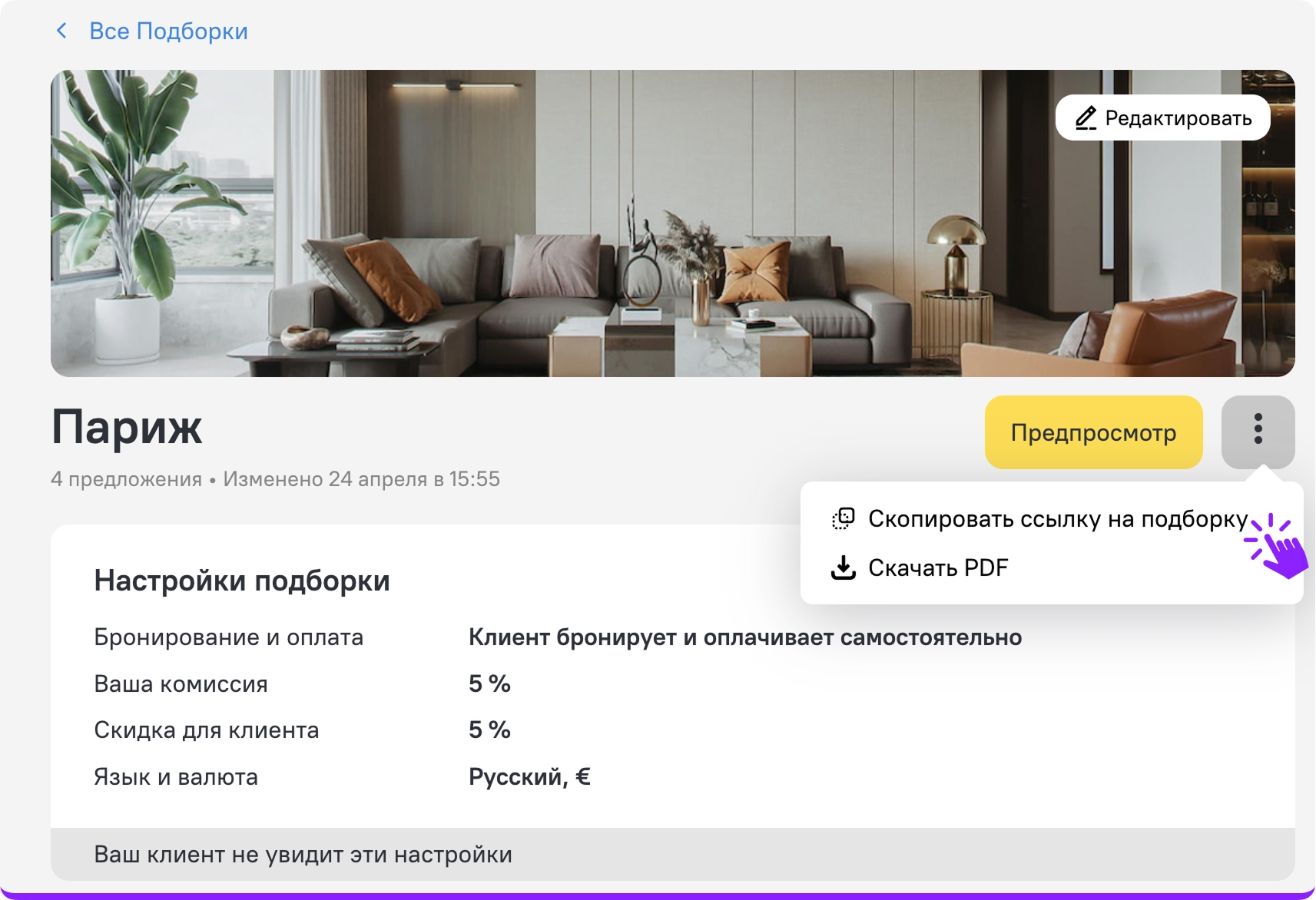Click the Париж collection title

(x=127, y=427)
